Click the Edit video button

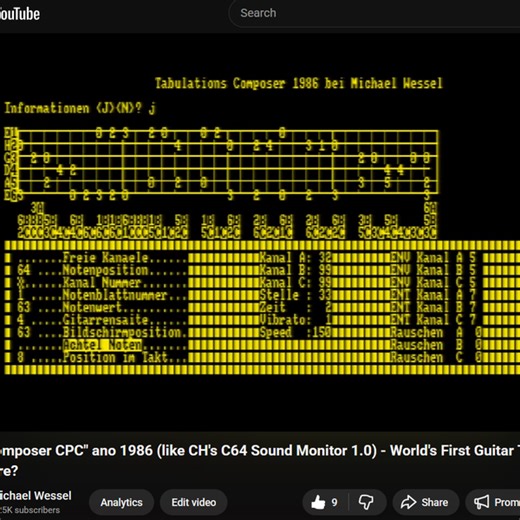pyautogui.click(x=194, y=502)
